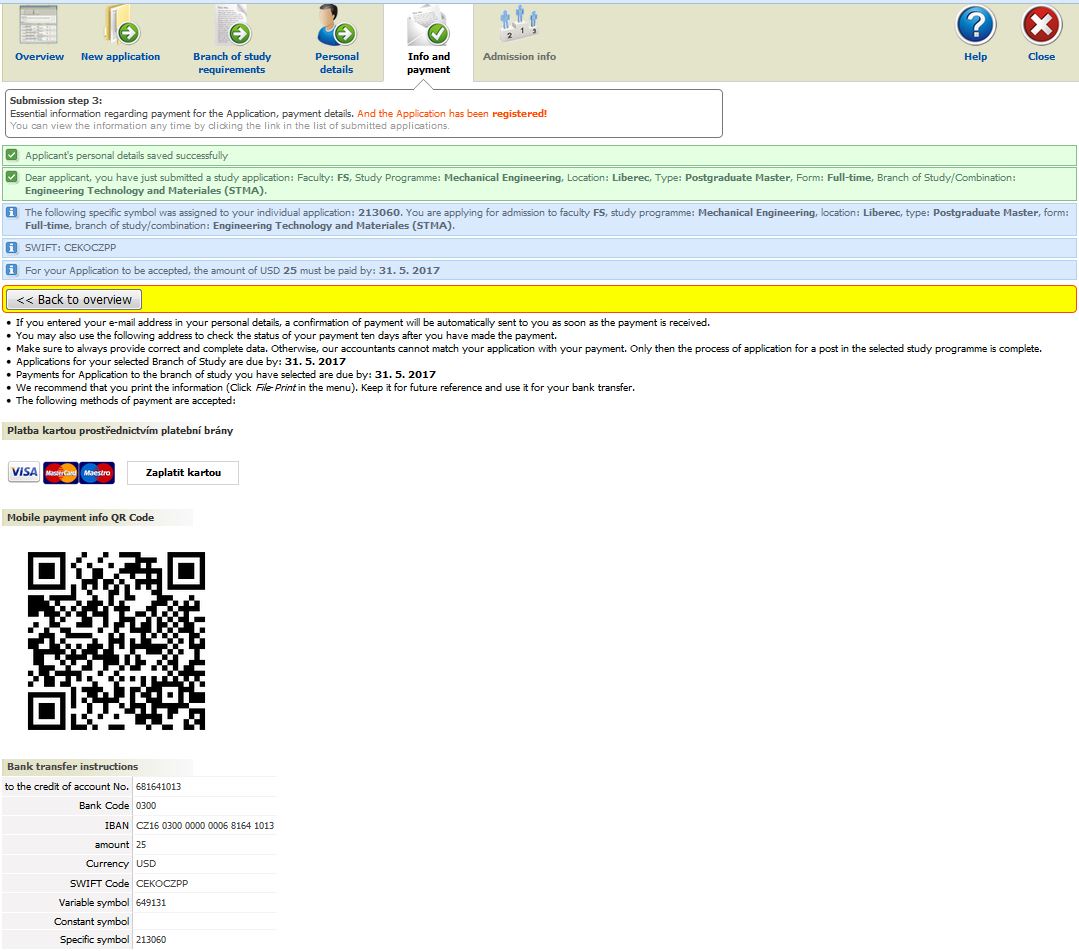
Task: Click the IBAN value CZ16 0300 0000 0006 8164 1013
Action: tap(205, 825)
